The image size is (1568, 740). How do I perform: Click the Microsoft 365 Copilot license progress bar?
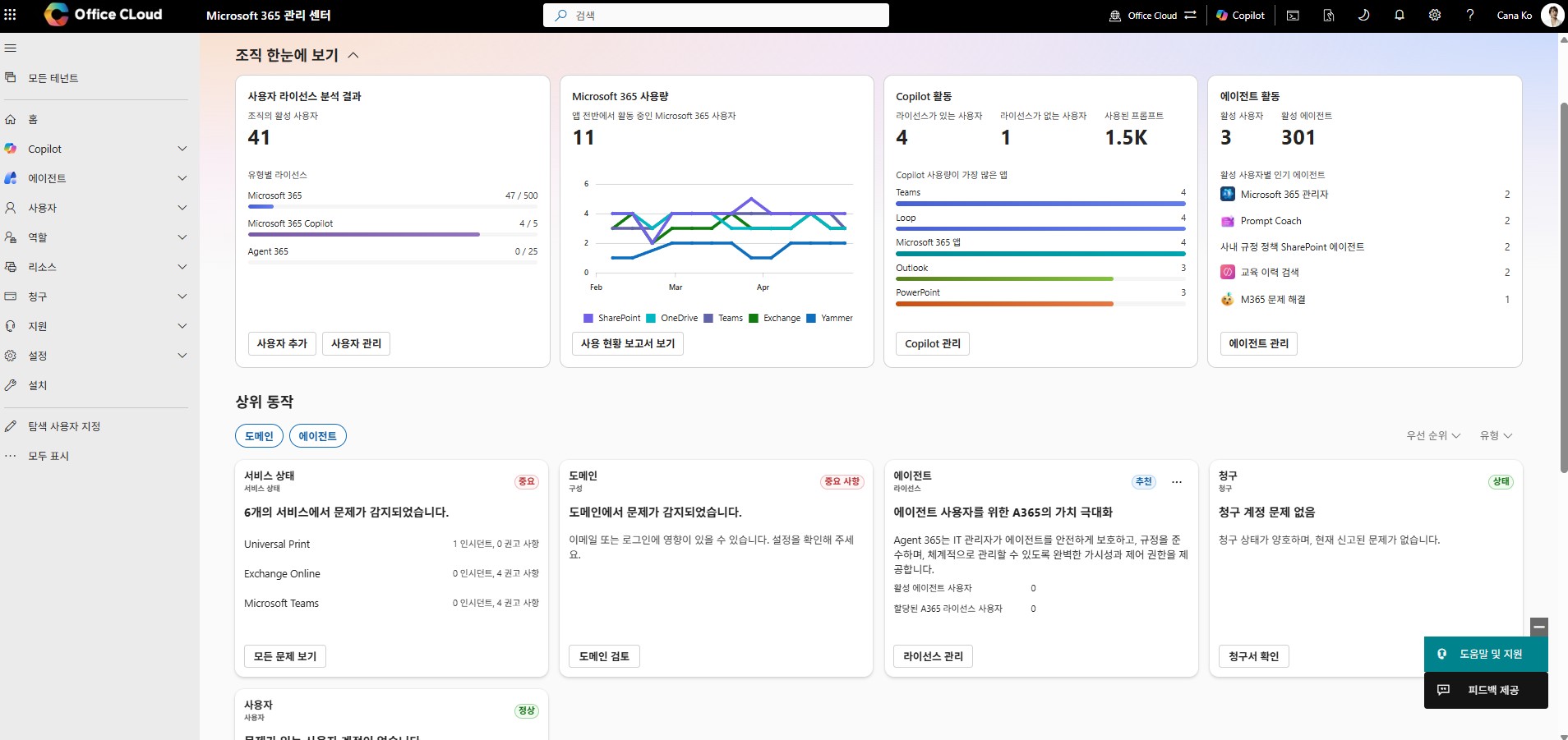[x=393, y=234]
